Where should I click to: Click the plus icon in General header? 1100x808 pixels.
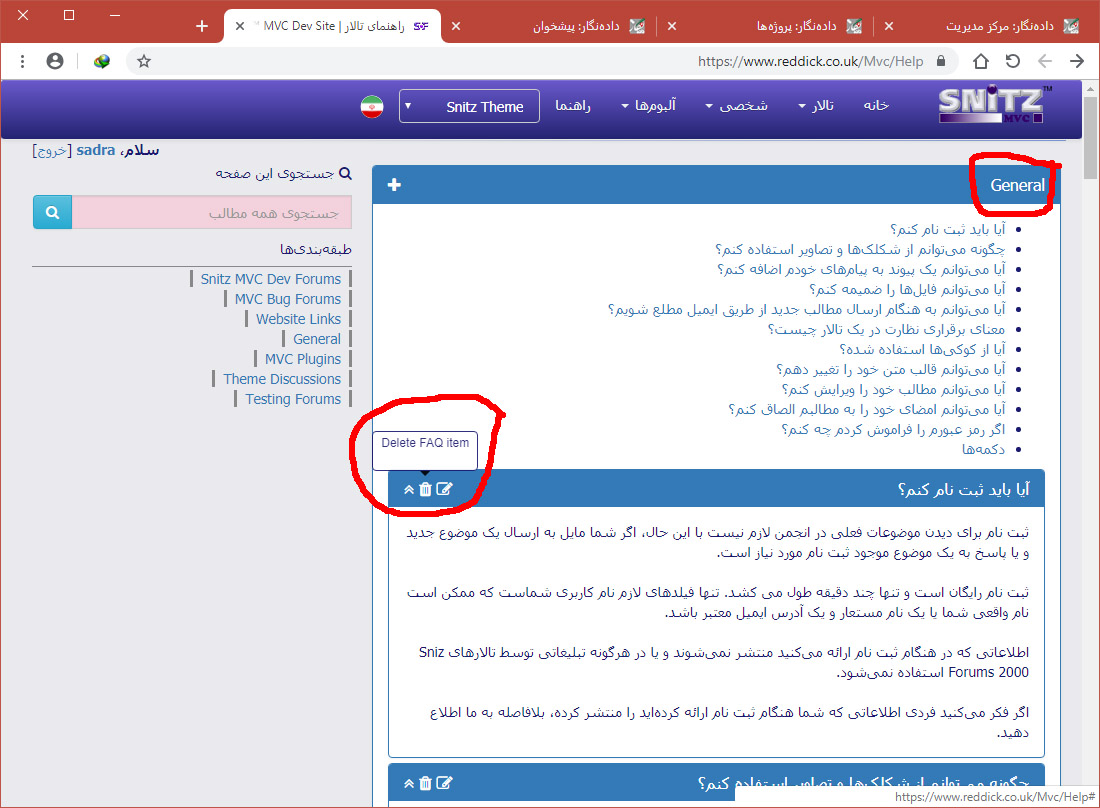coord(394,185)
